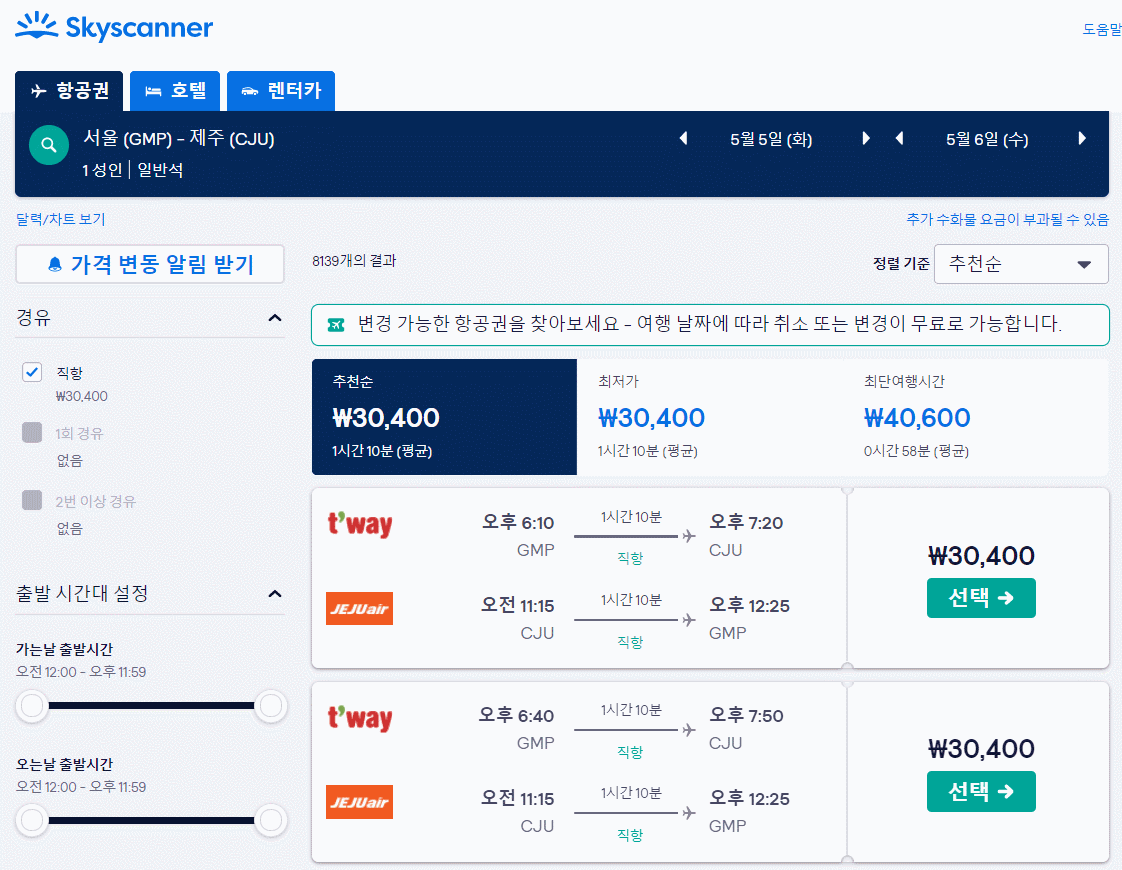Open the 도움말 help link
Image resolution: width=1122 pixels, height=870 pixels.
click(x=1102, y=29)
